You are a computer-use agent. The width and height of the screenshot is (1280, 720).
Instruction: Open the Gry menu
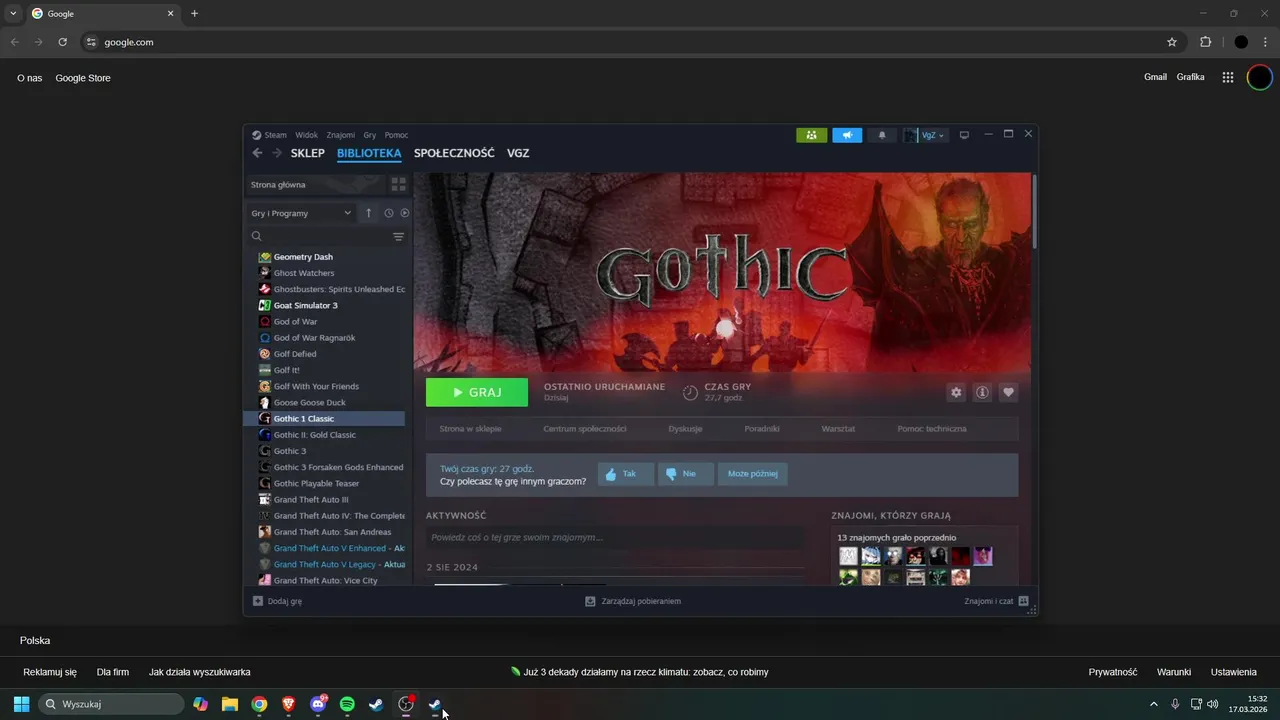[370, 135]
